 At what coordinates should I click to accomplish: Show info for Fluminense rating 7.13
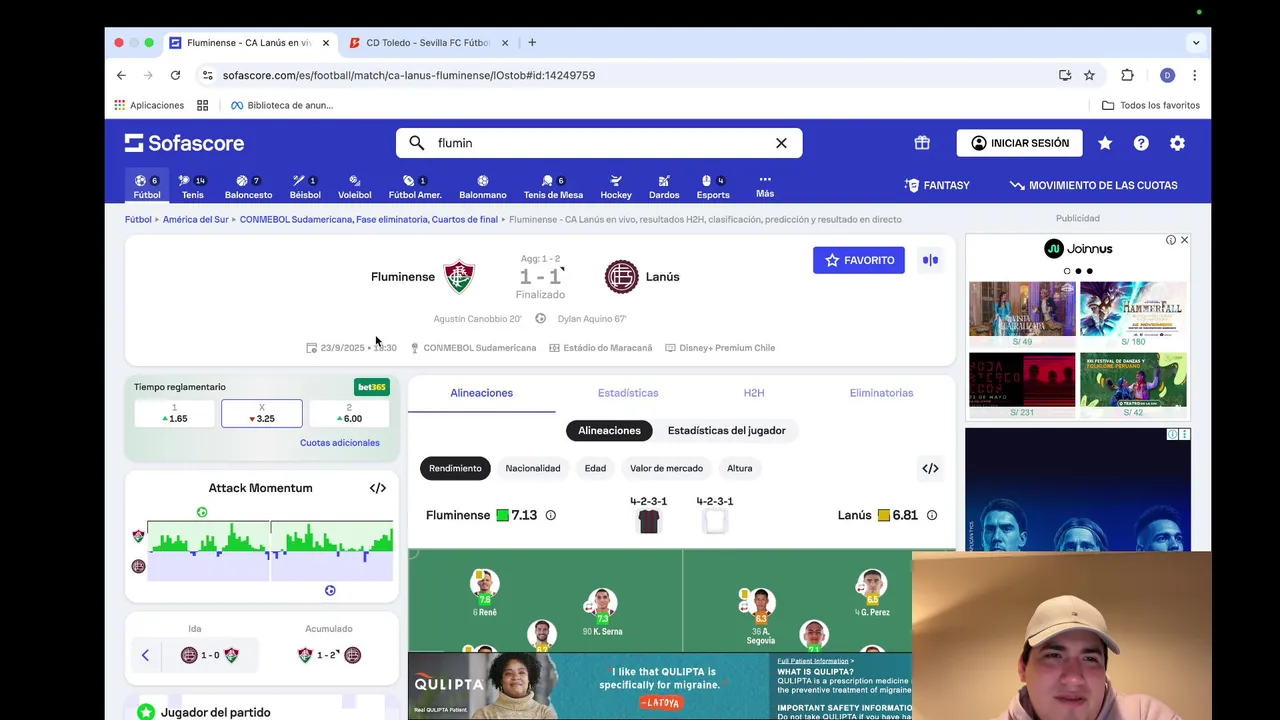[x=550, y=515]
